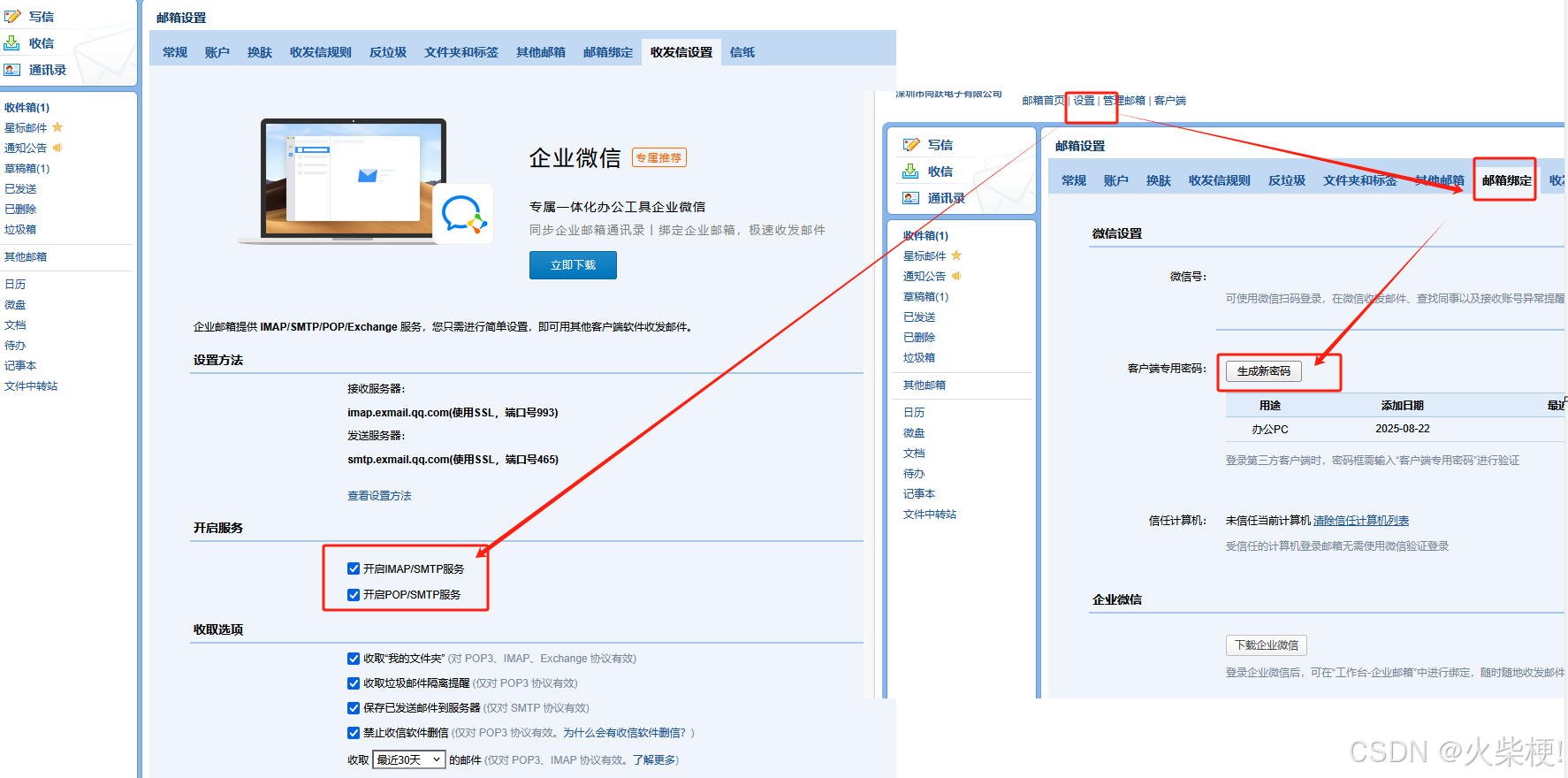Open 文档 in left panel
Screen dimensions: 1568x778
click(x=15, y=324)
